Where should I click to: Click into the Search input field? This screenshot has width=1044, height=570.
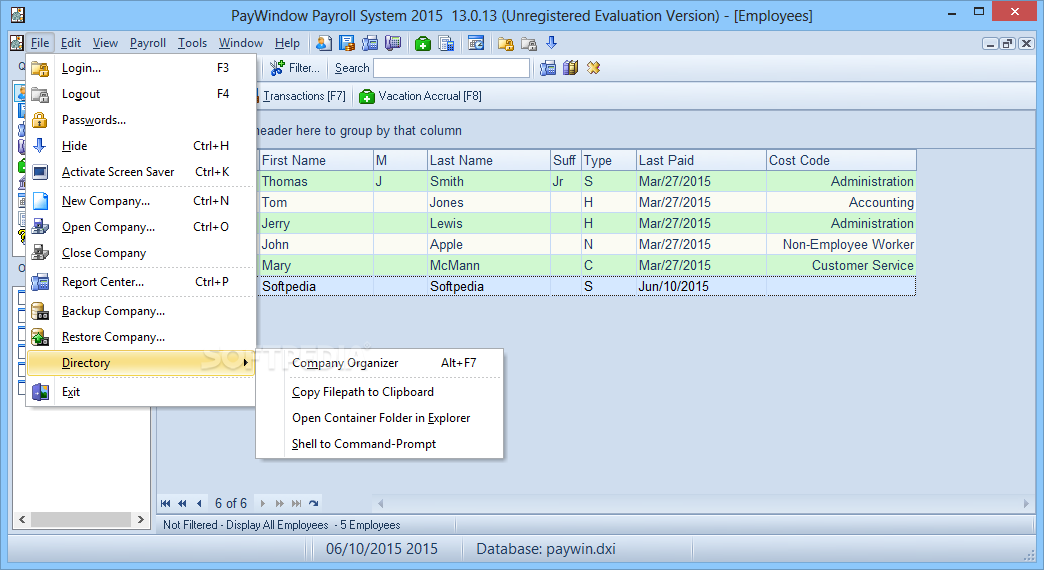tap(451, 68)
